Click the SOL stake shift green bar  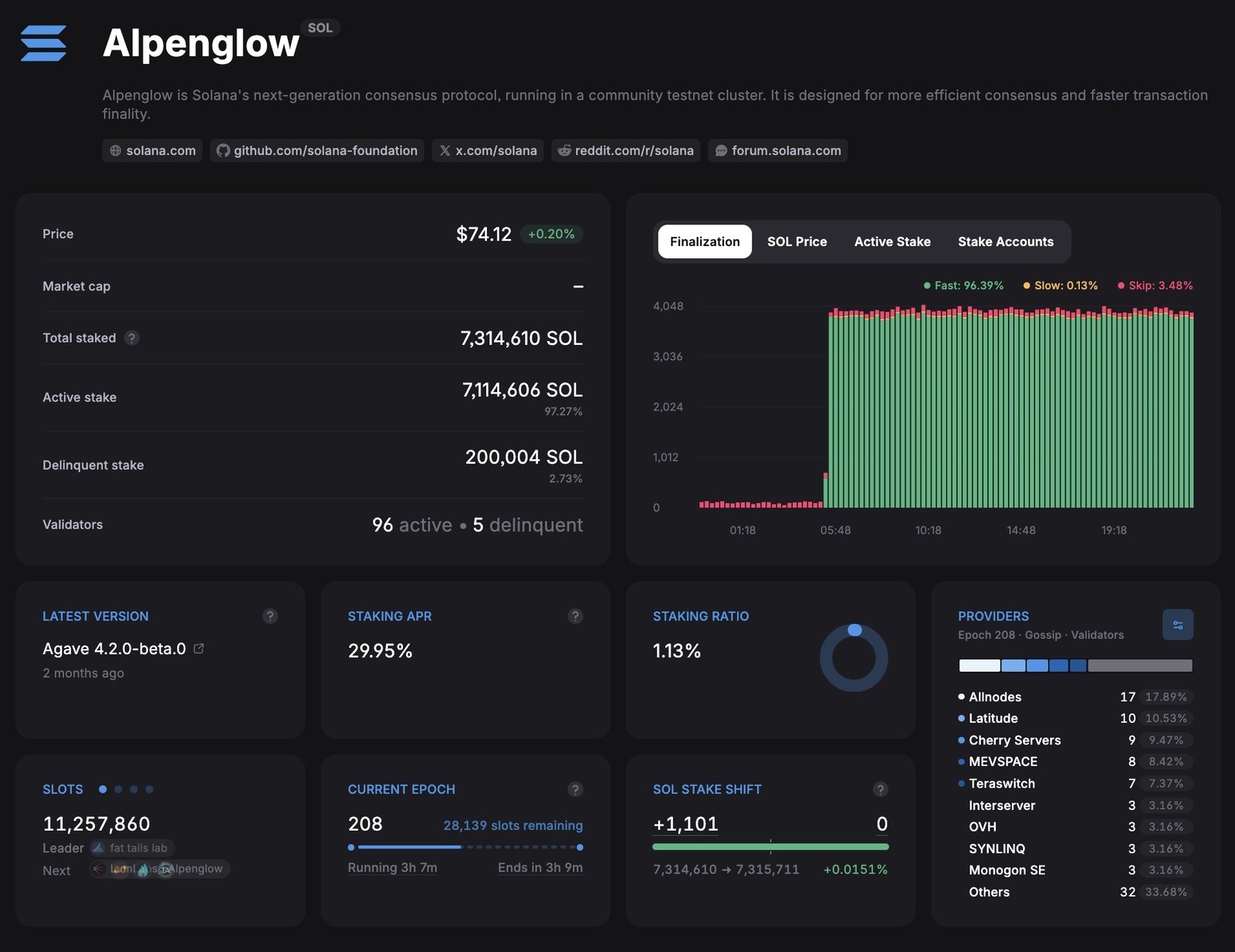pyautogui.click(x=770, y=847)
